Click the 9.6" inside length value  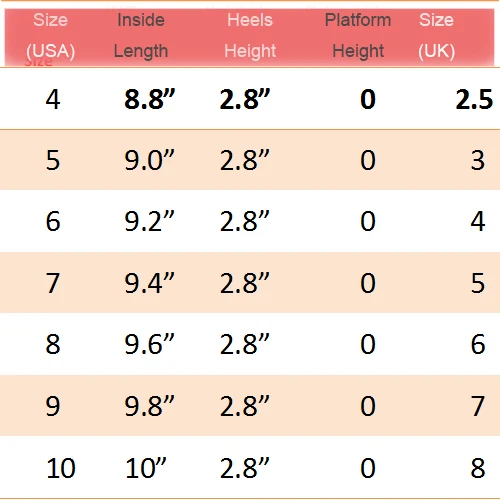pos(149,344)
